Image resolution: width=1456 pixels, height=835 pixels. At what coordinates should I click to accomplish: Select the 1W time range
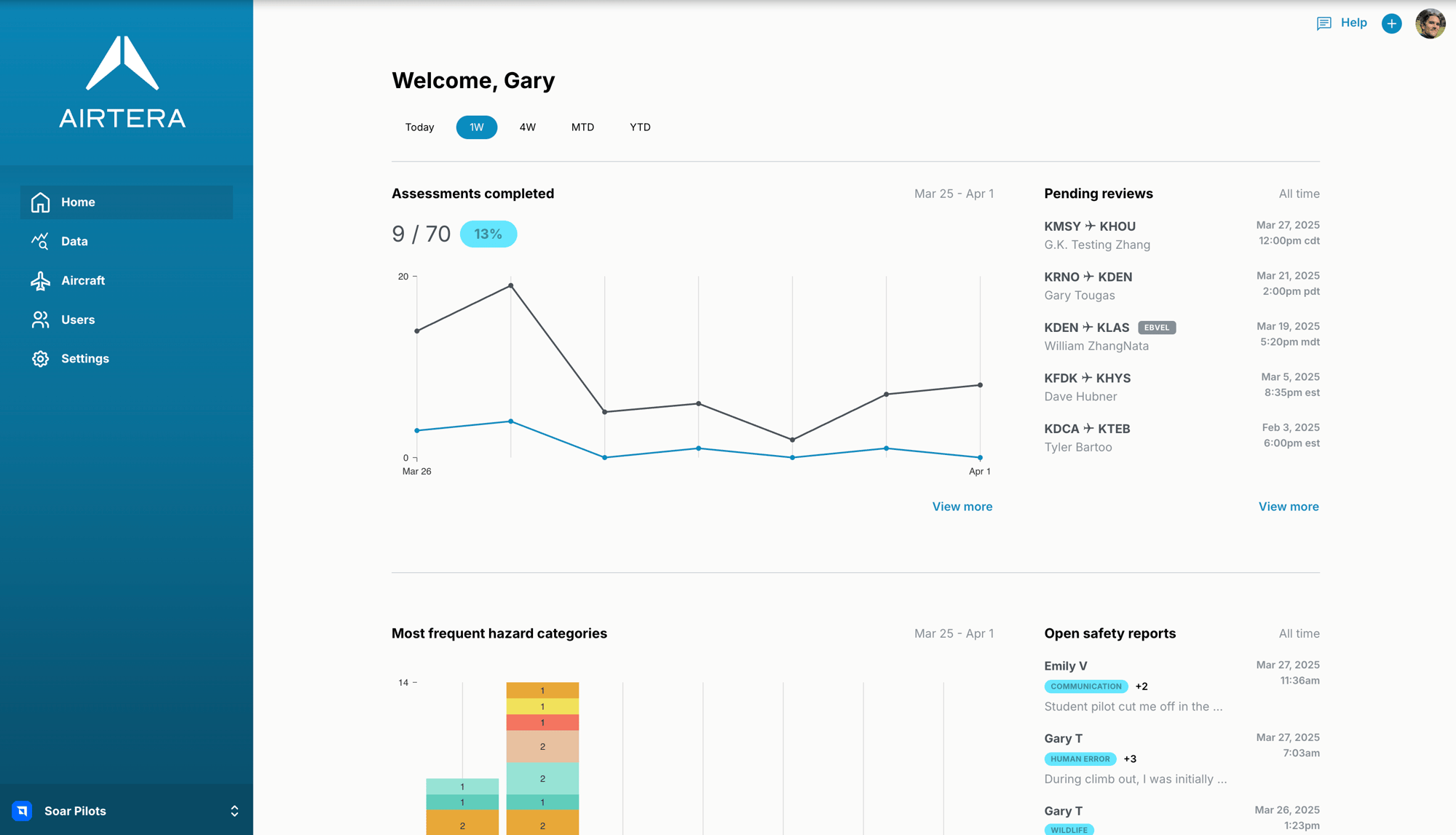point(477,127)
